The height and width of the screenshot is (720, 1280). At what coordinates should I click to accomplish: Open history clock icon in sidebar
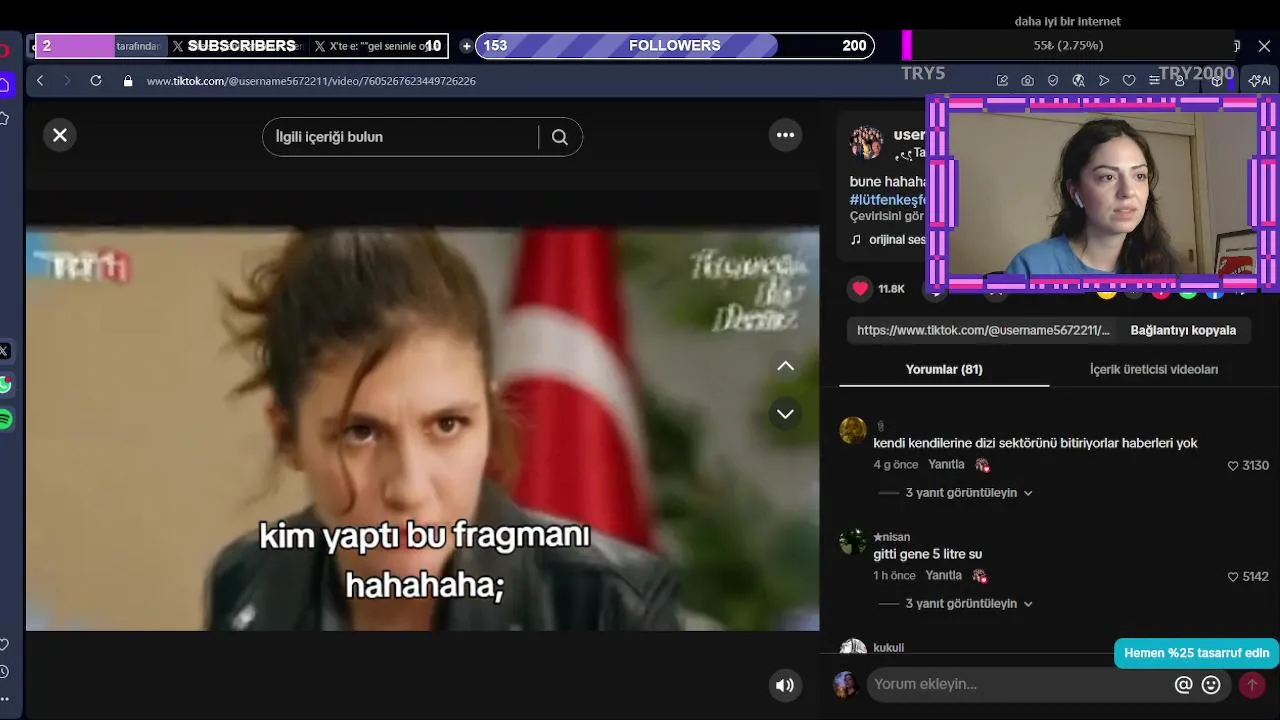click(5, 671)
